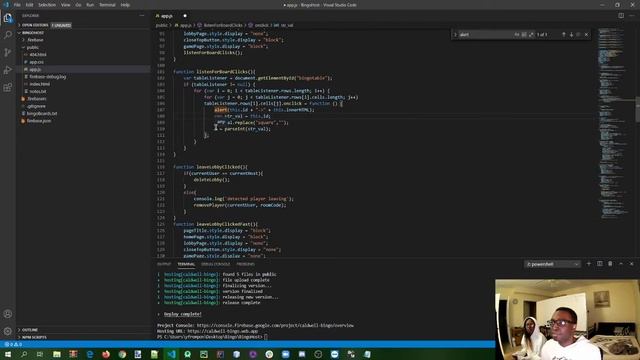Open Chrome from the taskbar
This screenshot has height=360, width=640.
tap(122, 354)
